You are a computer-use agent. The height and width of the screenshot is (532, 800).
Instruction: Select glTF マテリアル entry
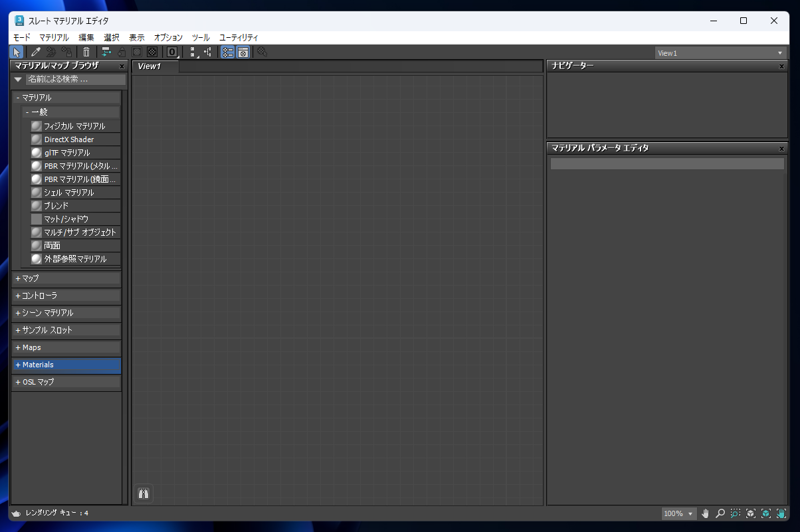(75, 153)
